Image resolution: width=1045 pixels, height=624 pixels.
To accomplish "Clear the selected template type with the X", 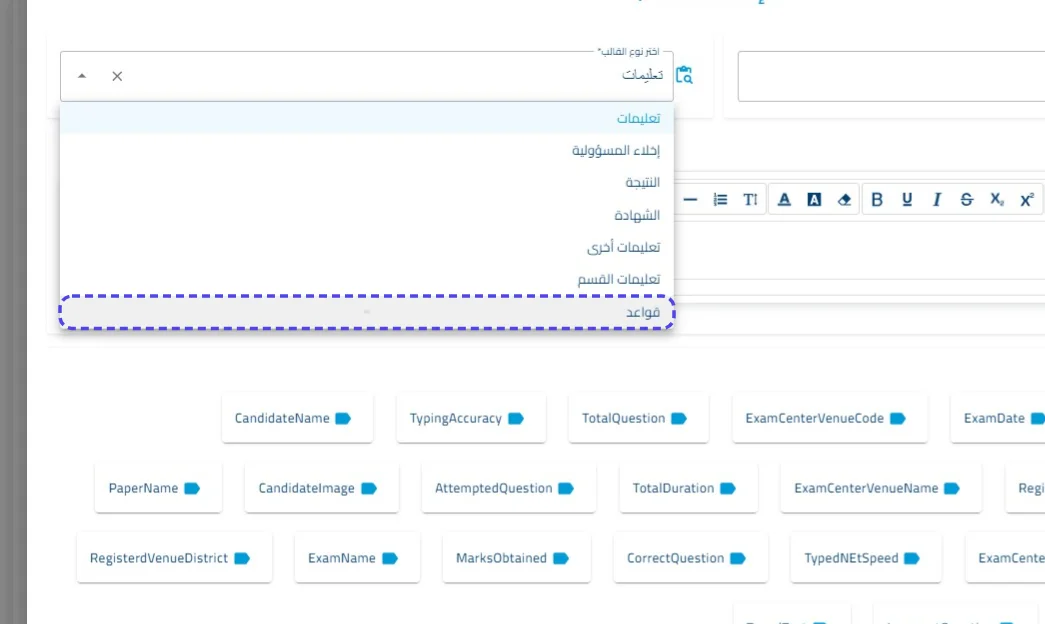I will 117,76.
